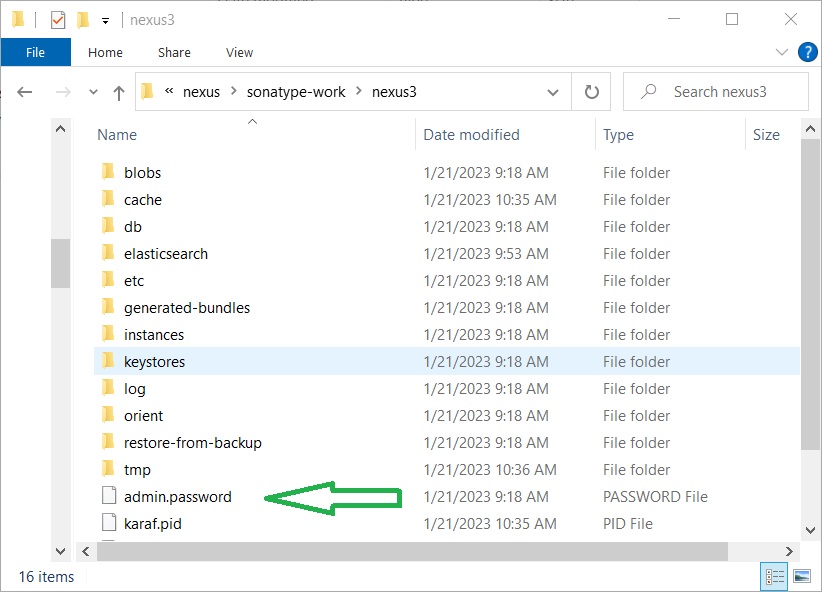Select the generated-bundles folder
Image resolution: width=822 pixels, height=592 pixels.
(447, 308)
